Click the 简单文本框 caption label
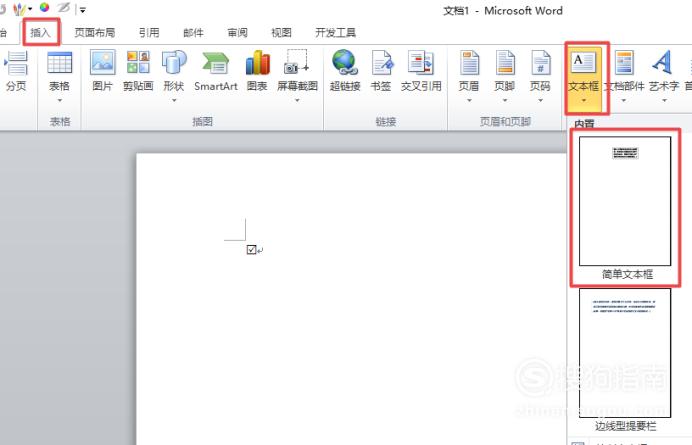Image resolution: width=692 pixels, height=445 pixels. coord(627,274)
